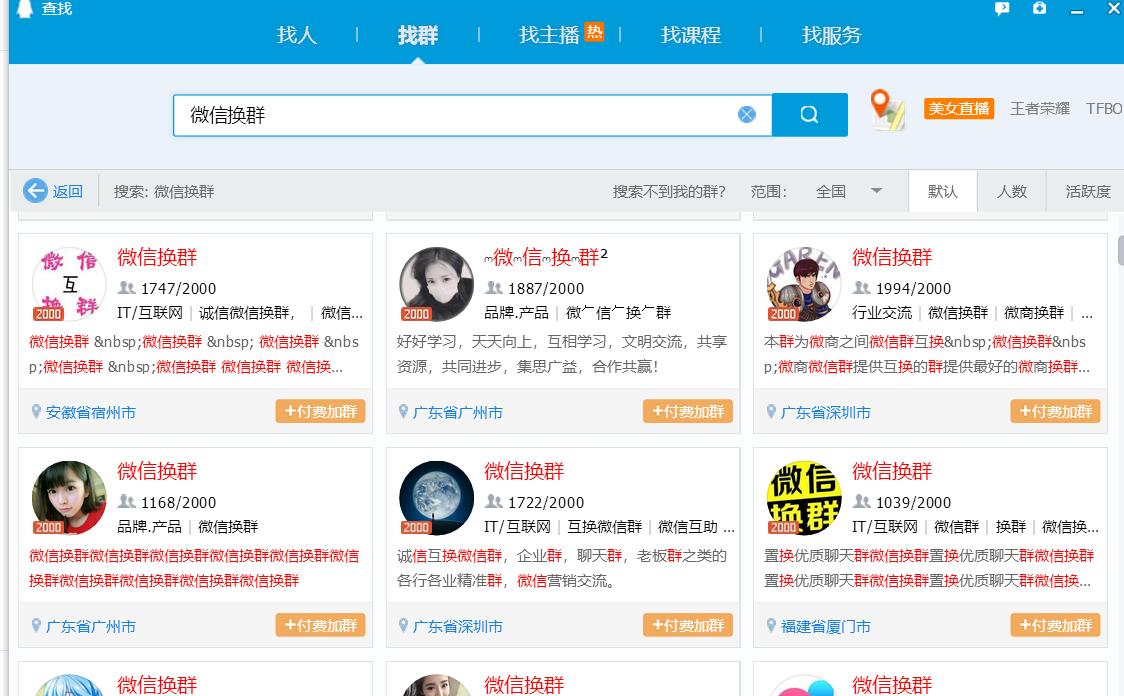This screenshot has width=1124, height=696.
Task: Open the 搜索不到我的群? help link
Action: 669,191
